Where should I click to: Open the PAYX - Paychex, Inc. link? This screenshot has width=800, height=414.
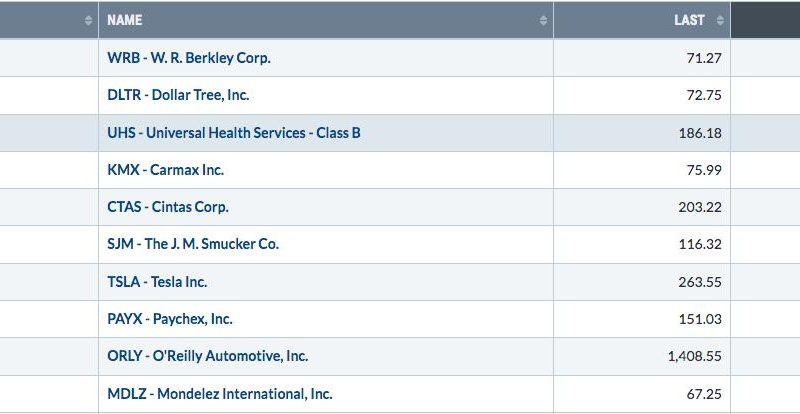coord(170,319)
